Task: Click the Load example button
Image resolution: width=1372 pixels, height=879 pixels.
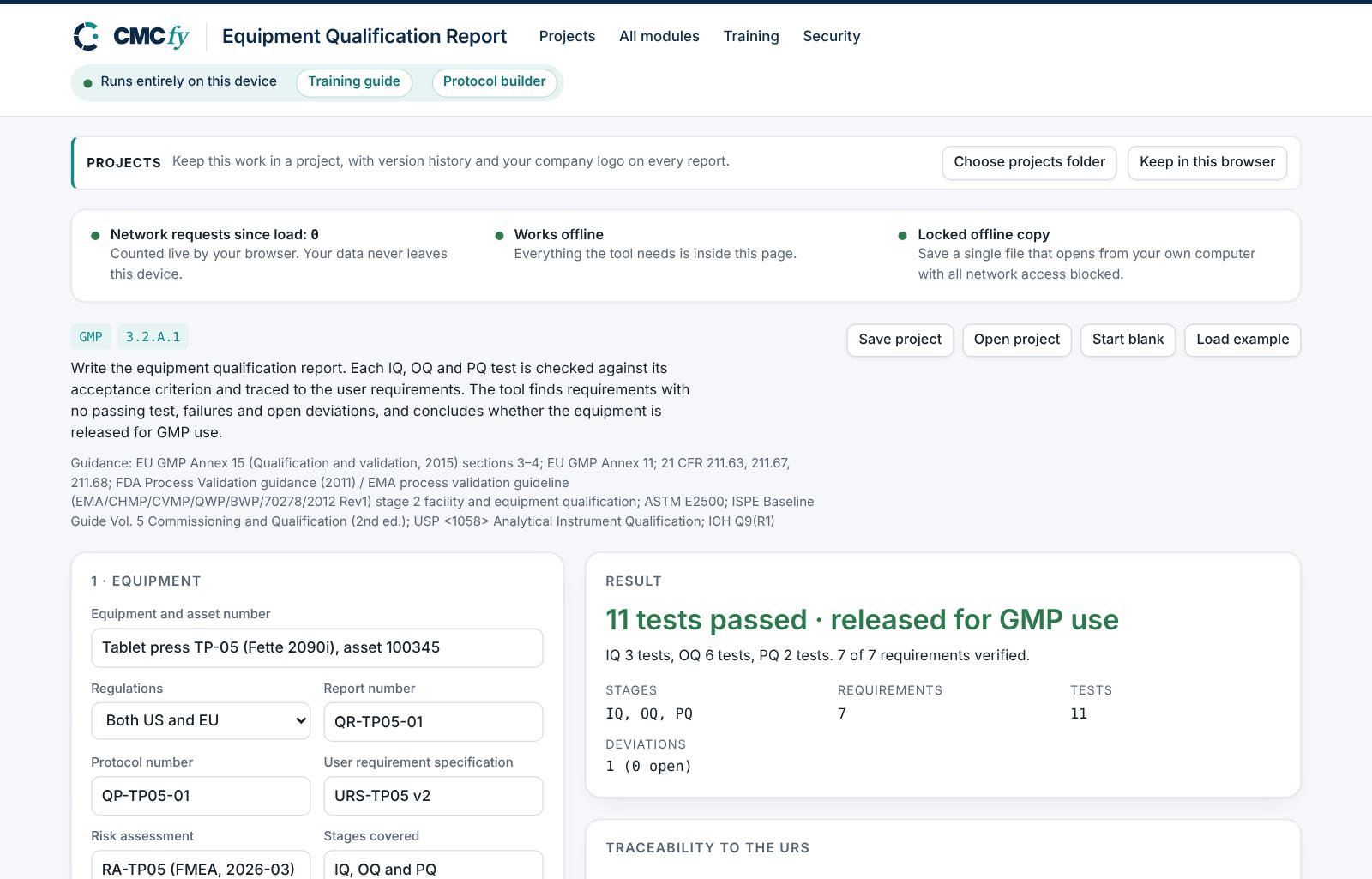Action: [x=1243, y=340]
